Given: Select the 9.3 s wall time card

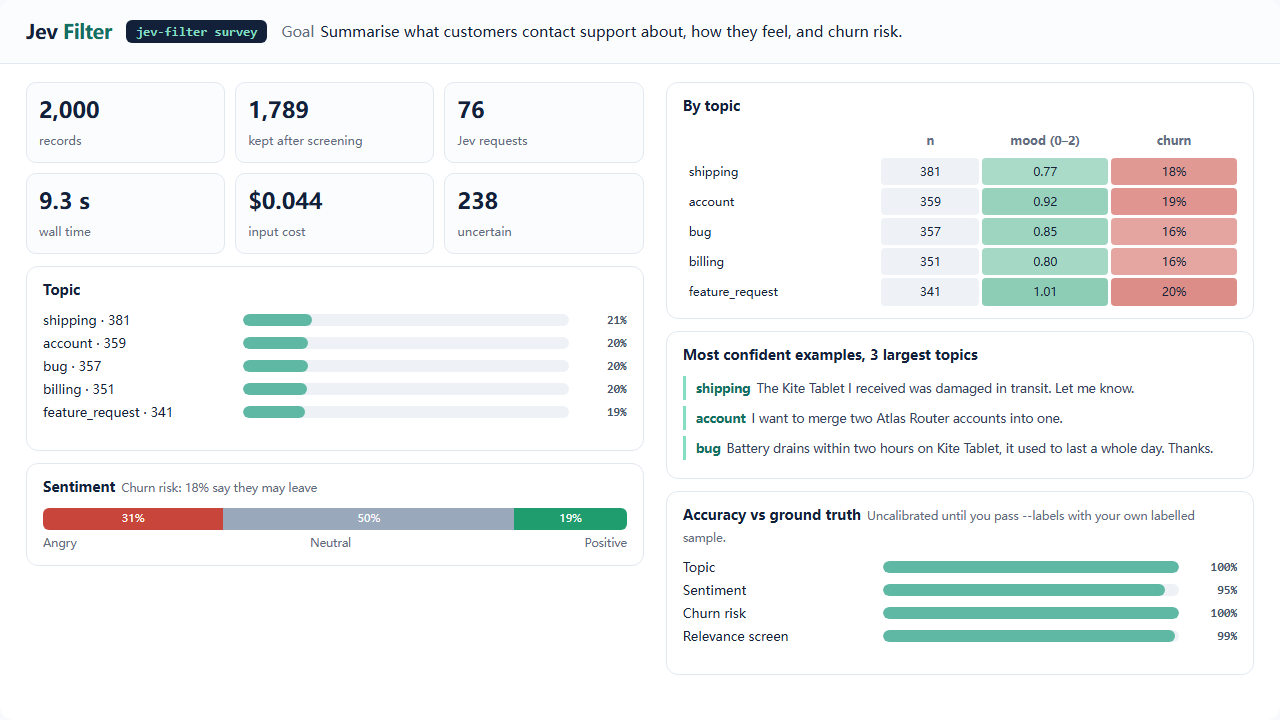Looking at the screenshot, I should (x=125, y=213).
